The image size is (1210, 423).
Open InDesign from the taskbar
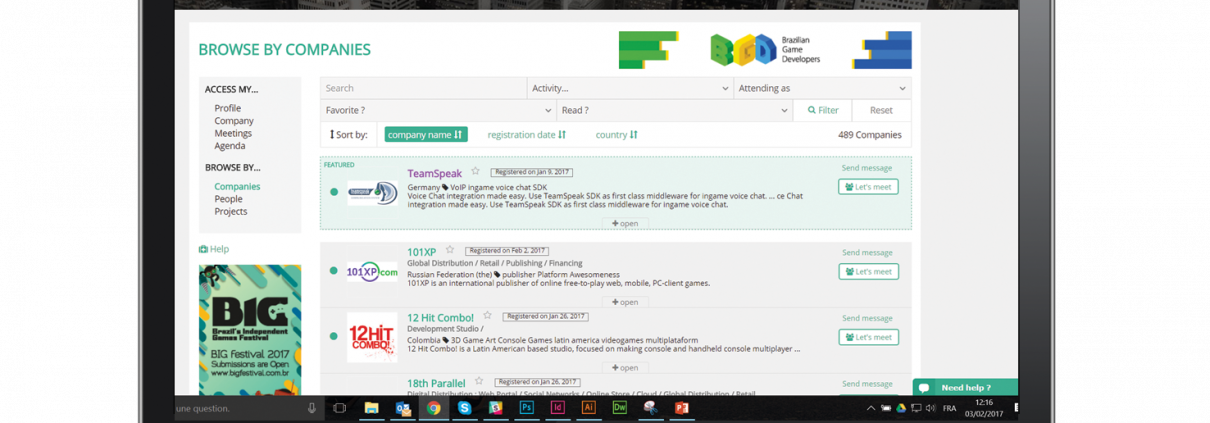tap(557, 408)
